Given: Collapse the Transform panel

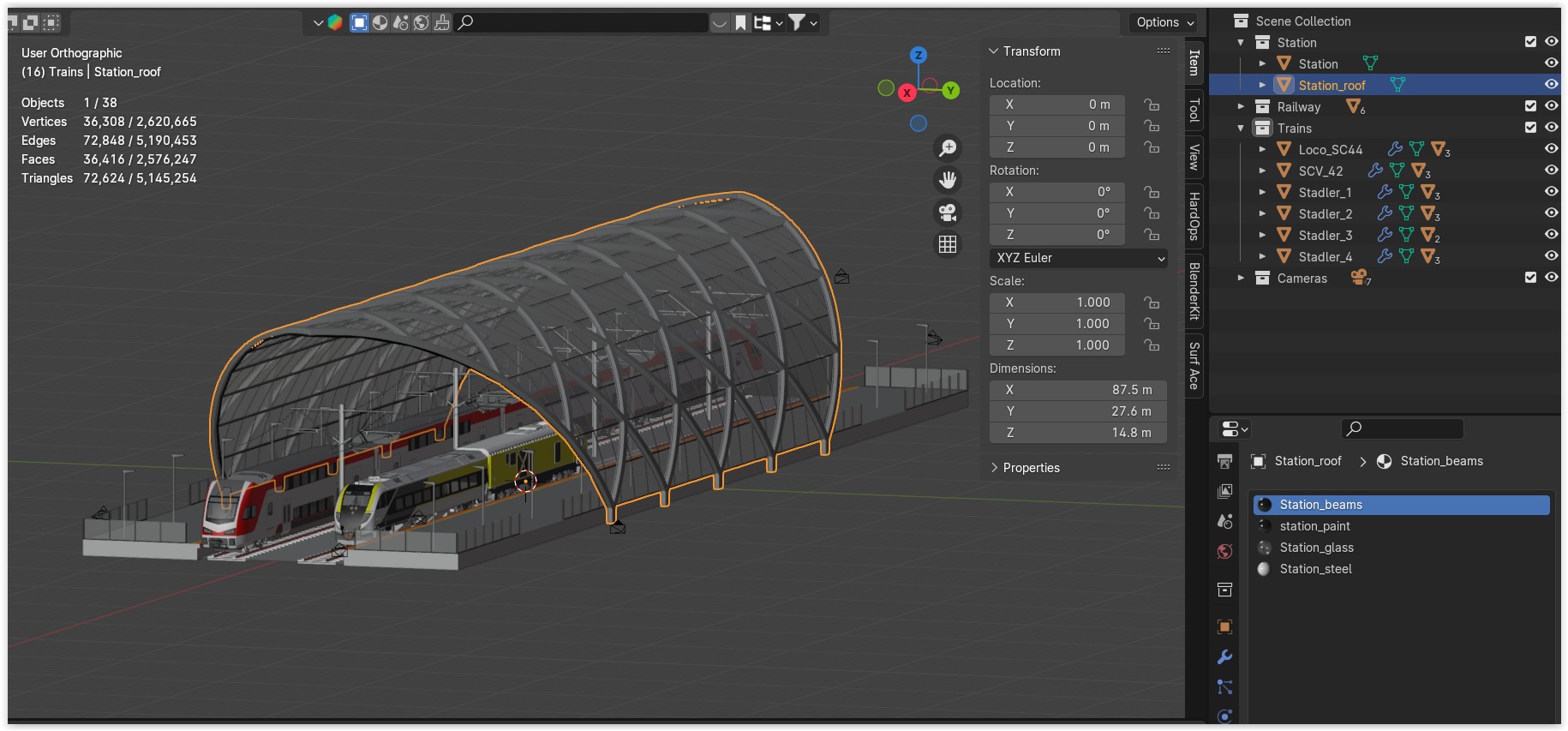Looking at the screenshot, I should [994, 51].
